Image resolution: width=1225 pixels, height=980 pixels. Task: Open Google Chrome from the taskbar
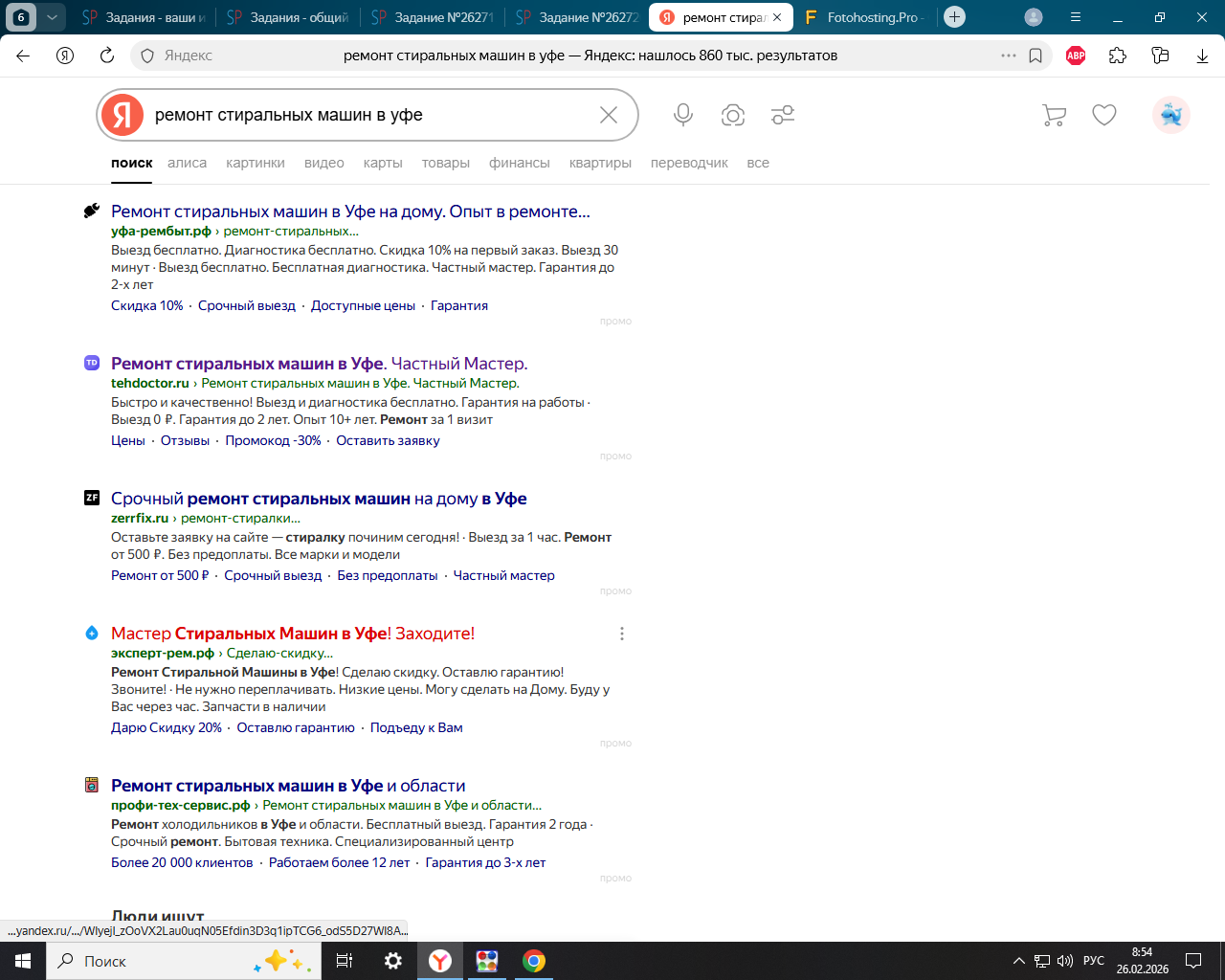point(534,961)
